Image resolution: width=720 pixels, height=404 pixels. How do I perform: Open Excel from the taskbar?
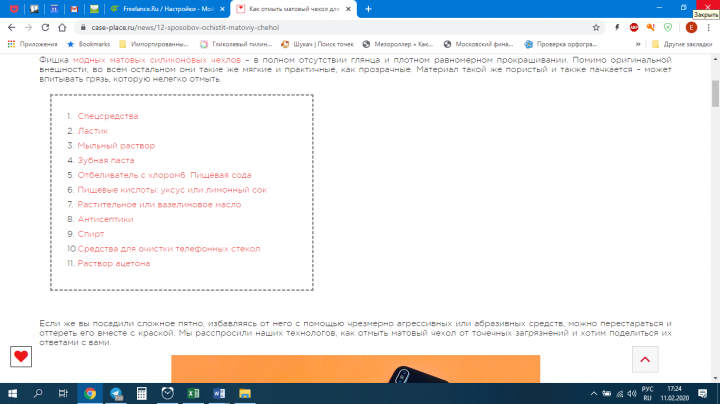(x=193, y=393)
